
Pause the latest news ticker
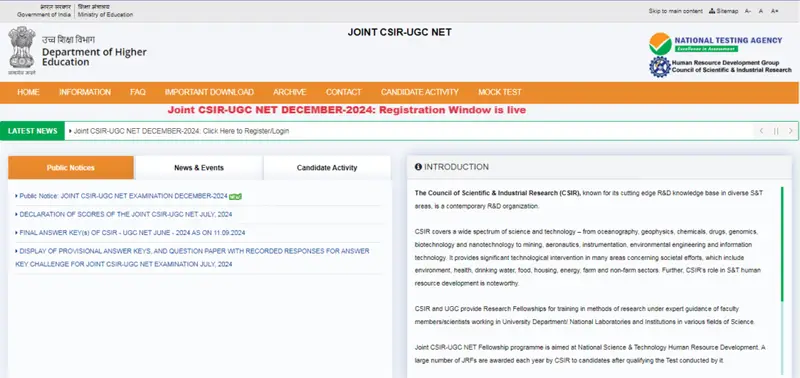776,131
